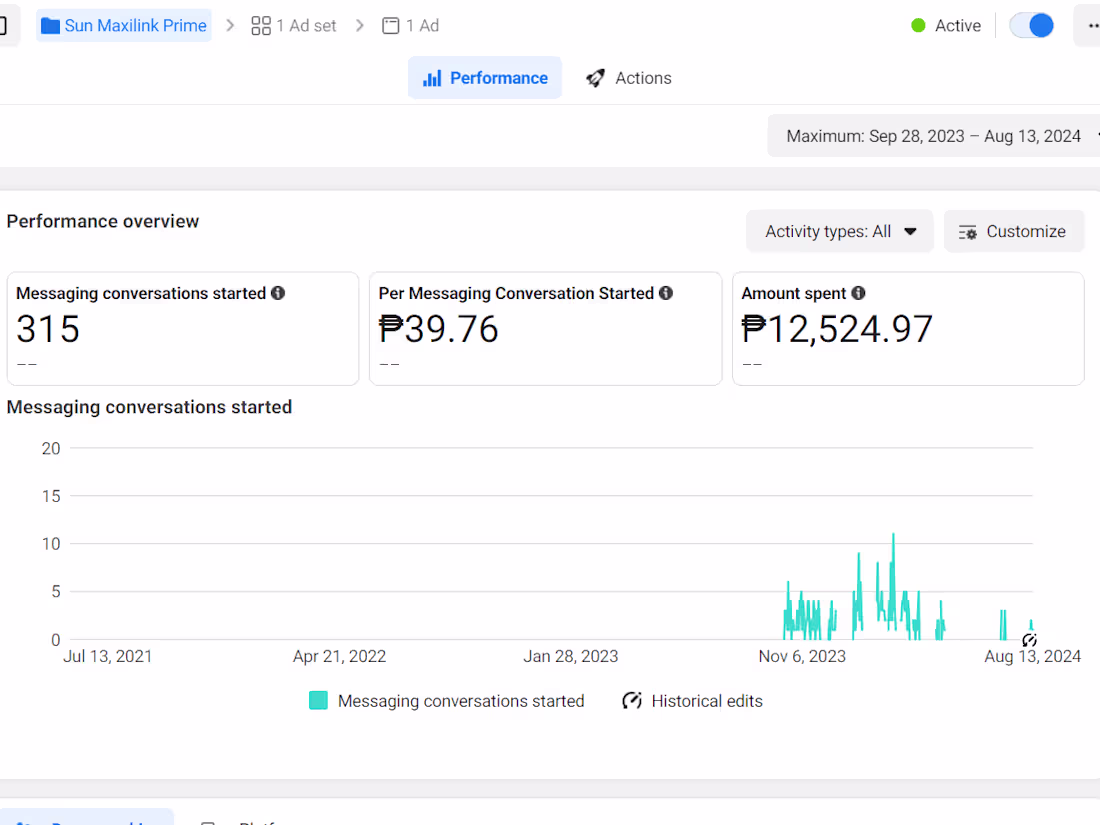The image size is (1100, 825).
Task: Click the historical edits marker on the chart axis
Action: (x=1029, y=640)
